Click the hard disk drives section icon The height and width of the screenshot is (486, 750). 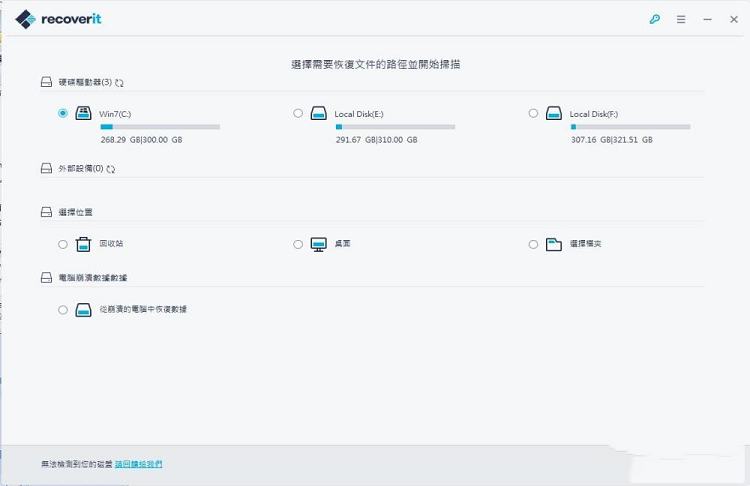pyautogui.click(x=46, y=82)
